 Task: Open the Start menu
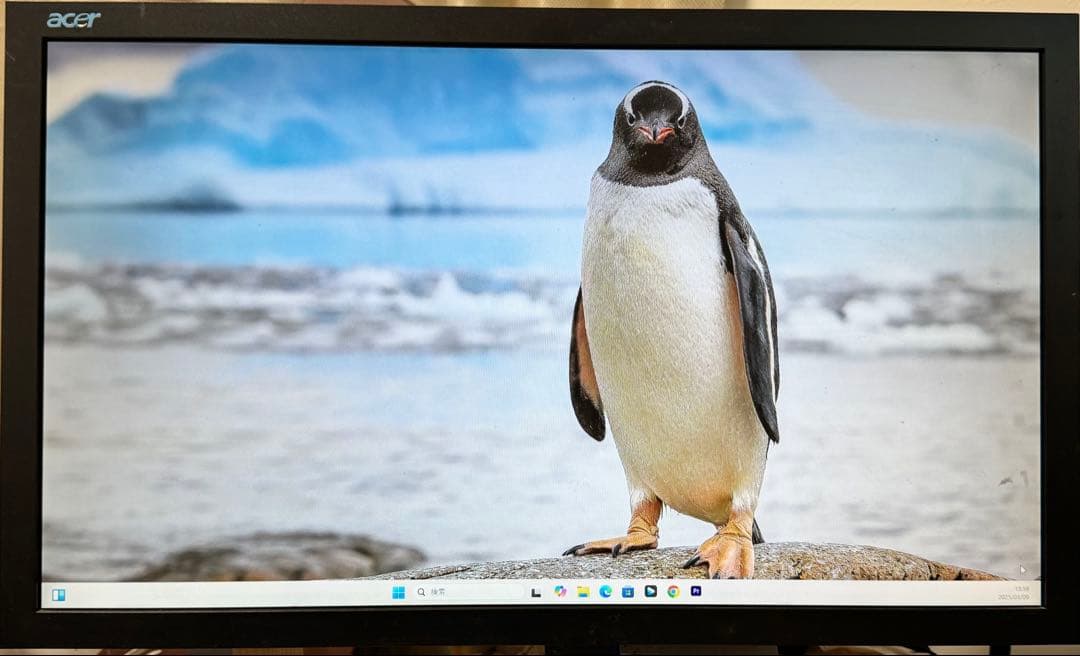(399, 593)
